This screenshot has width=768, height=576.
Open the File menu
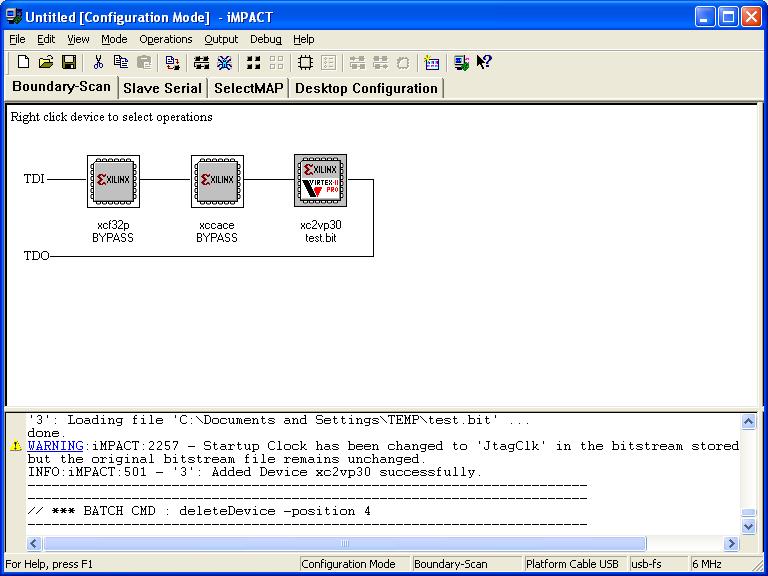point(17,39)
